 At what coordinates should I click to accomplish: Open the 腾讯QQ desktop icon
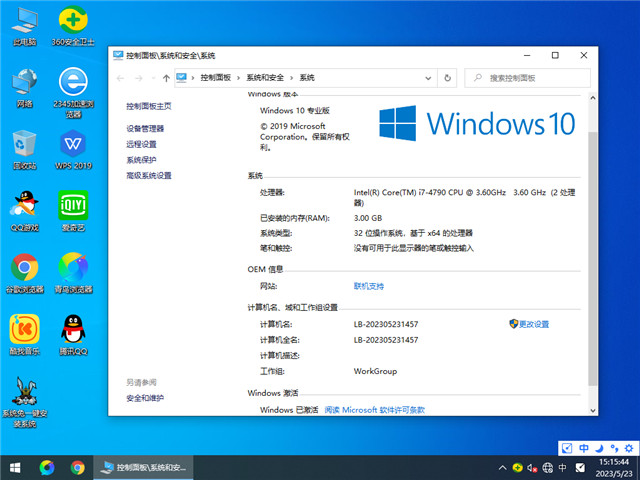pyautogui.click(x=73, y=335)
